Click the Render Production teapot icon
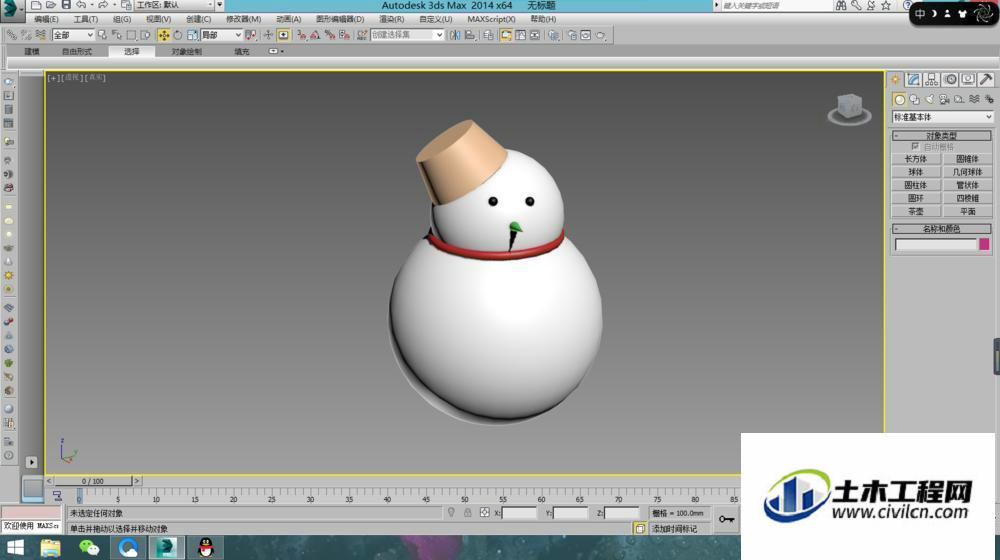Viewport: 1000px width, 560px height. click(601, 35)
